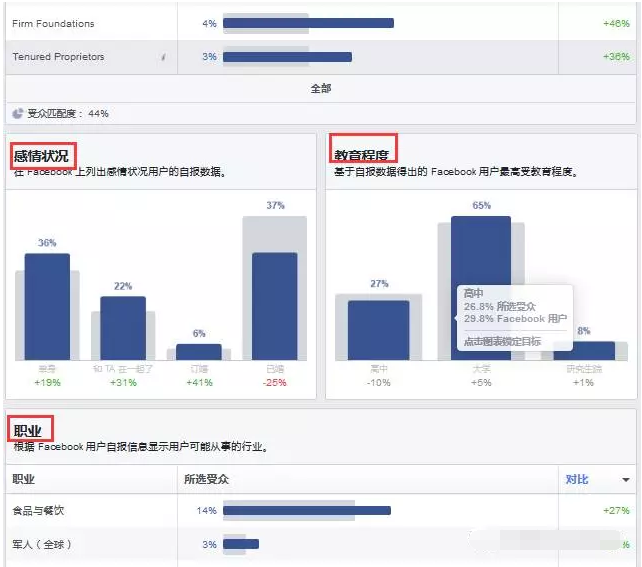Click the 6% engaged status bar
Screen dimensions: 642x567
(x=199, y=352)
